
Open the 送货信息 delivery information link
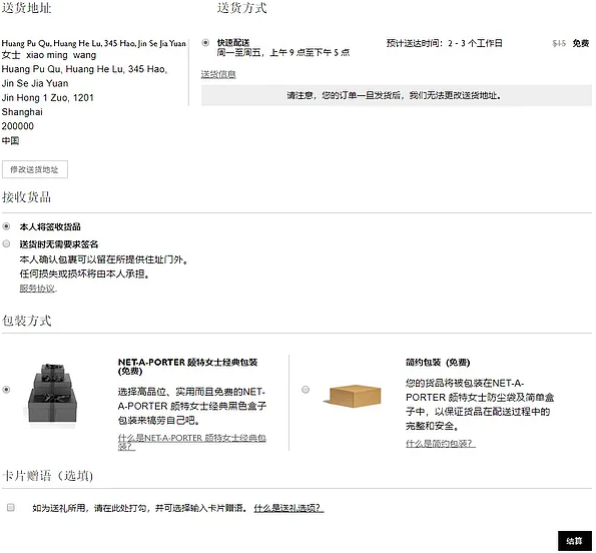click(x=219, y=74)
